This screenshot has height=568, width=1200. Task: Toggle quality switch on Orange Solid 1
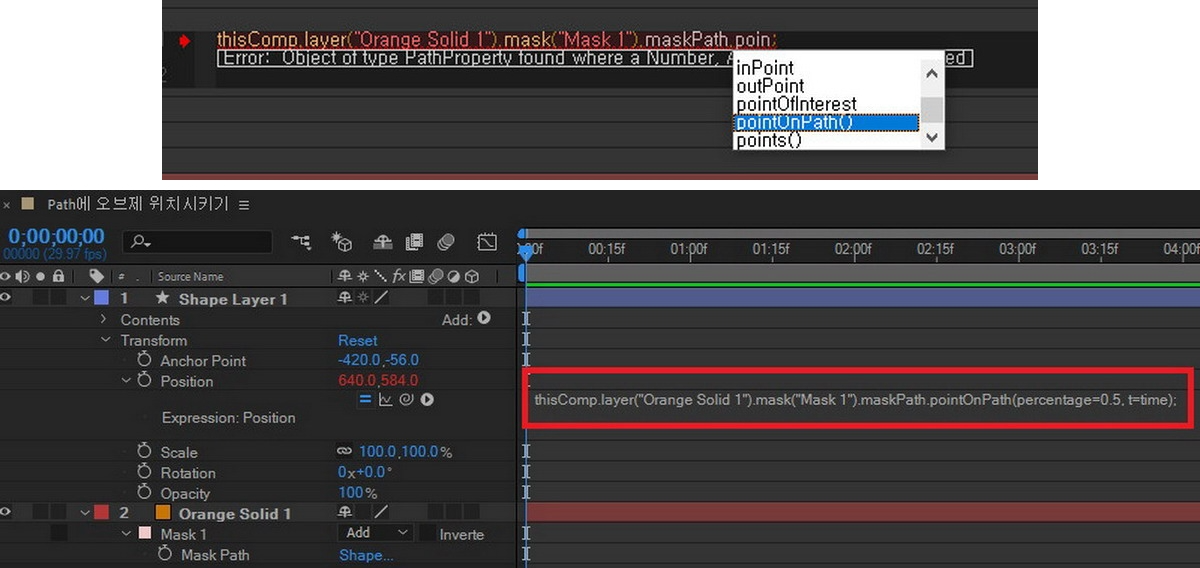(x=382, y=512)
